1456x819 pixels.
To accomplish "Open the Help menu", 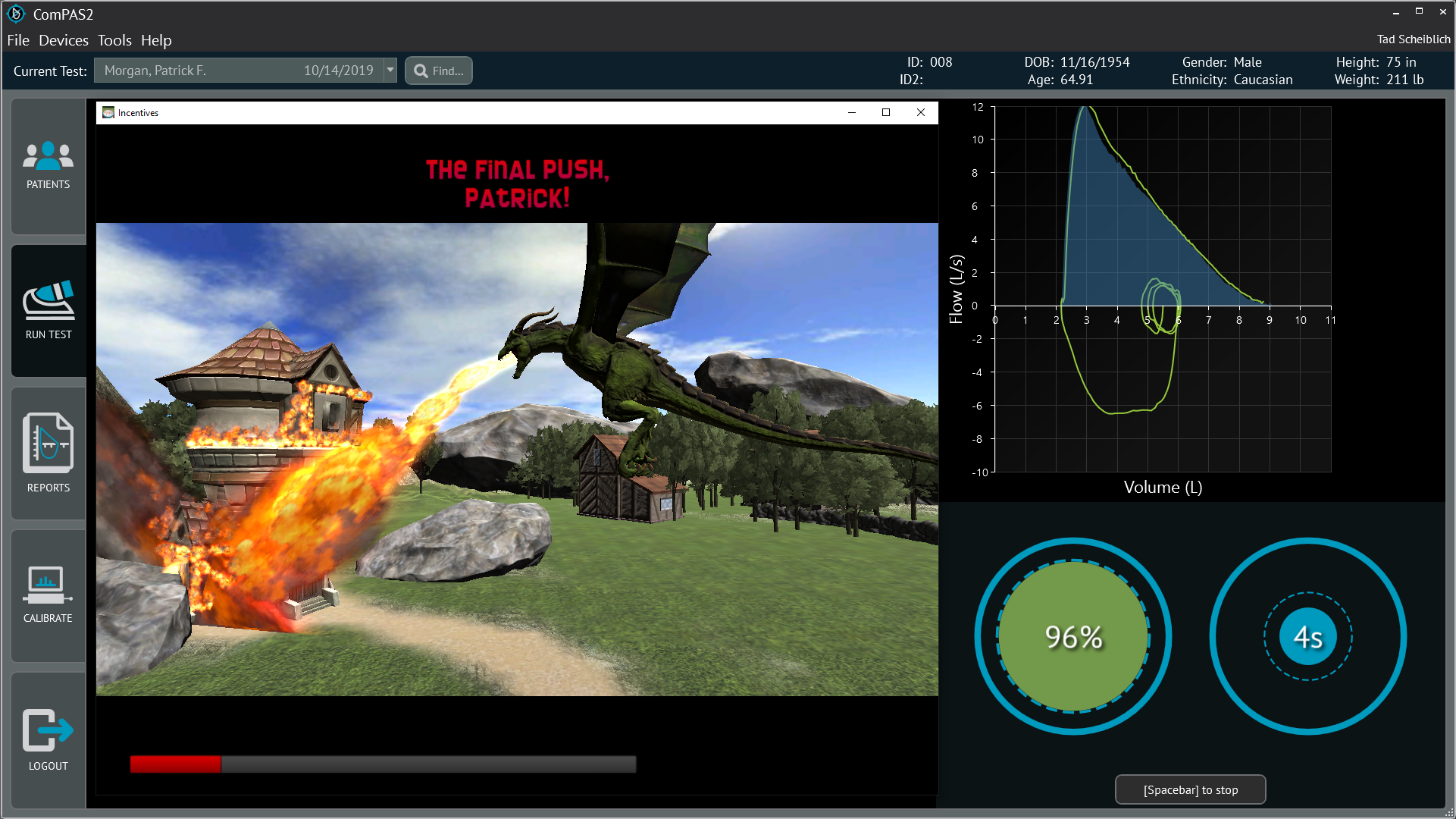I will click(156, 40).
